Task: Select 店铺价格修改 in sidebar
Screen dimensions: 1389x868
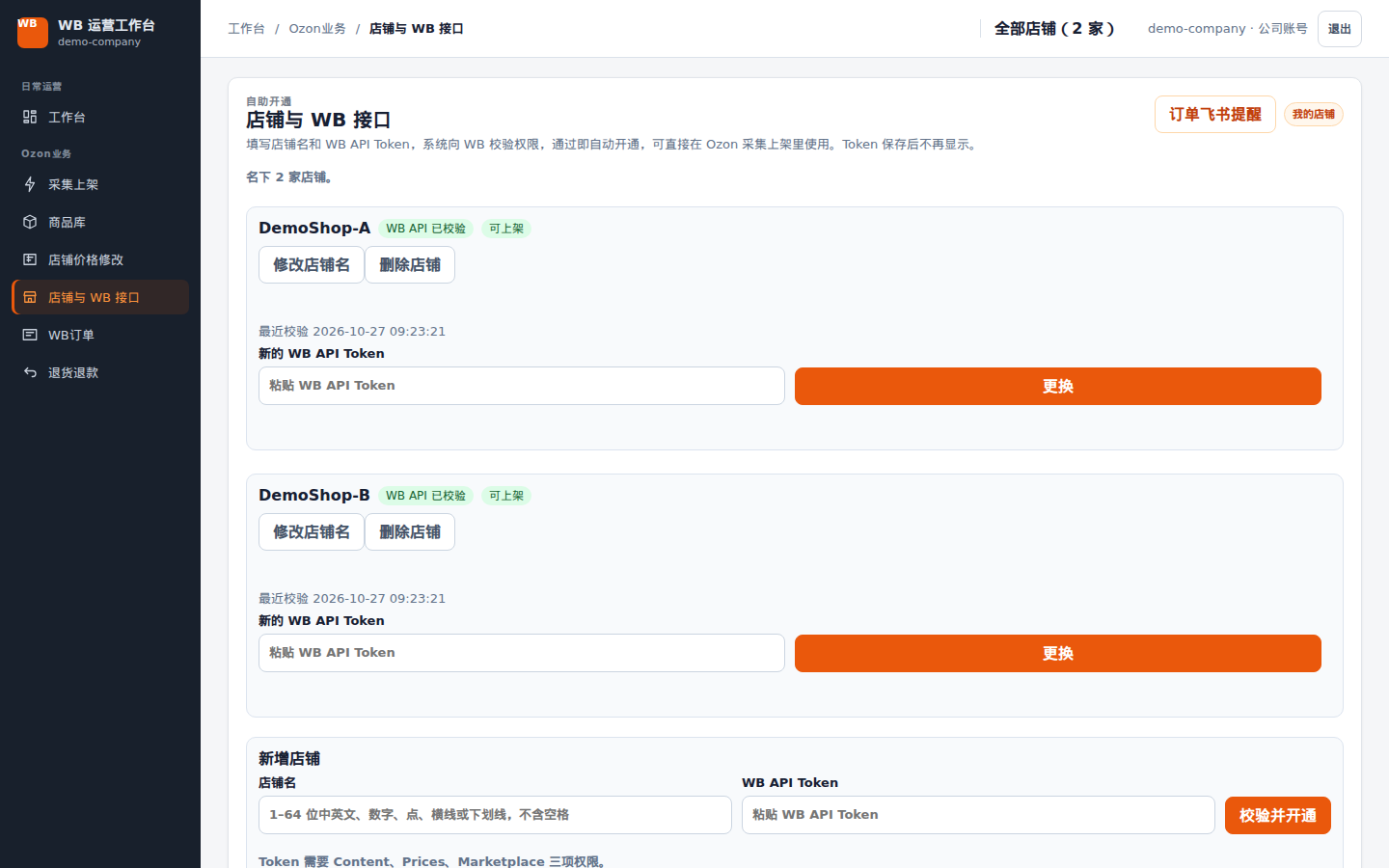Action: (x=100, y=259)
